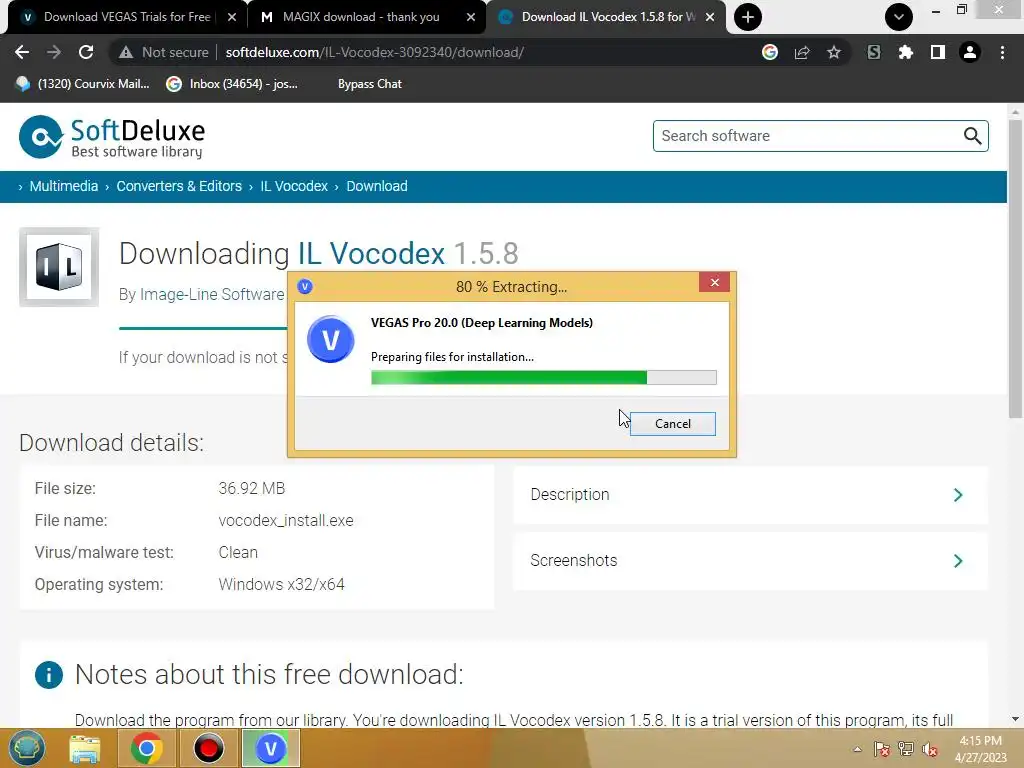Viewport: 1024px width, 768px height.
Task: Show hidden system tray icons
Action: coord(857,749)
